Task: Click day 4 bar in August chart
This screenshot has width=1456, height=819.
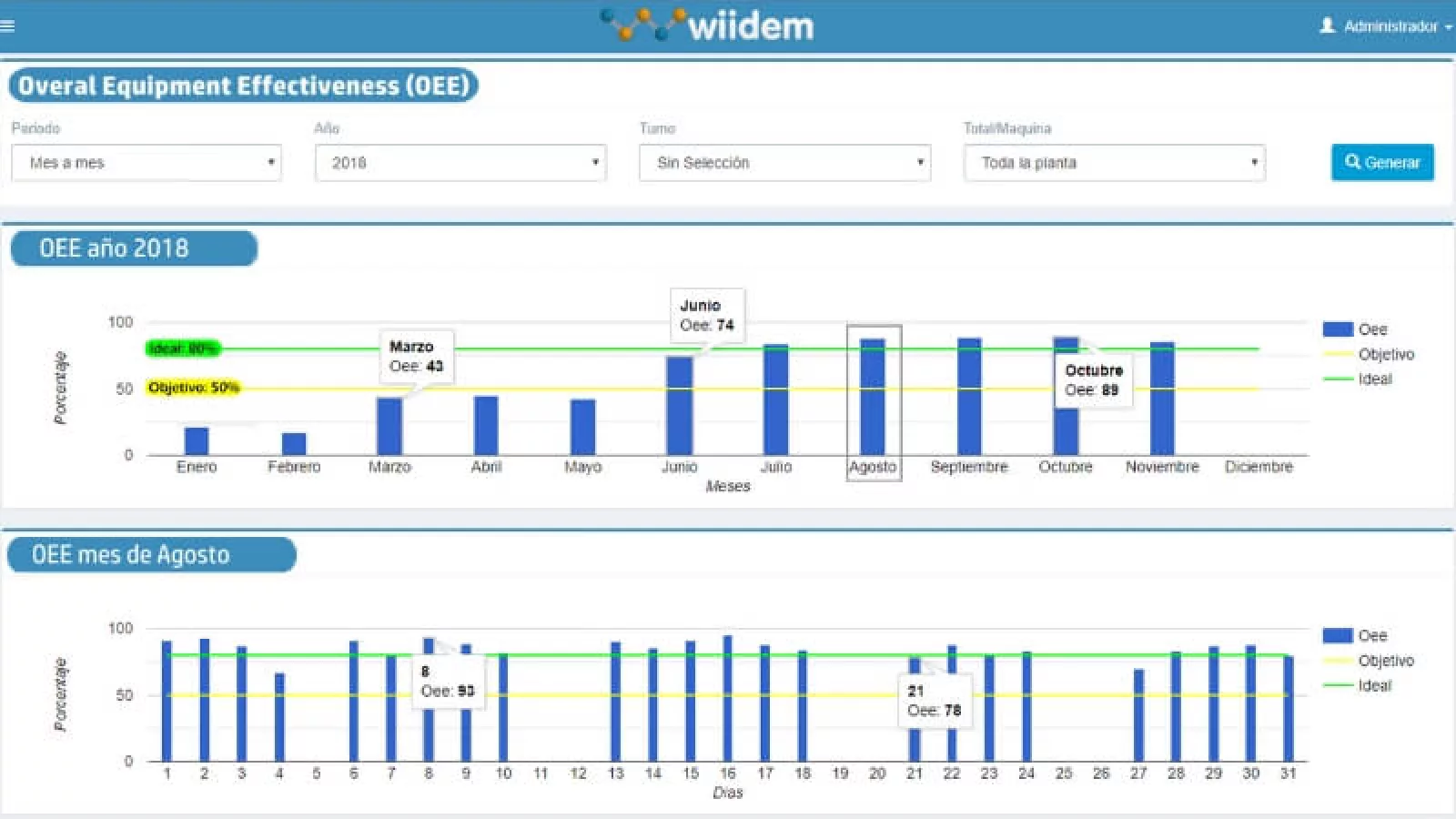Action: [x=279, y=717]
